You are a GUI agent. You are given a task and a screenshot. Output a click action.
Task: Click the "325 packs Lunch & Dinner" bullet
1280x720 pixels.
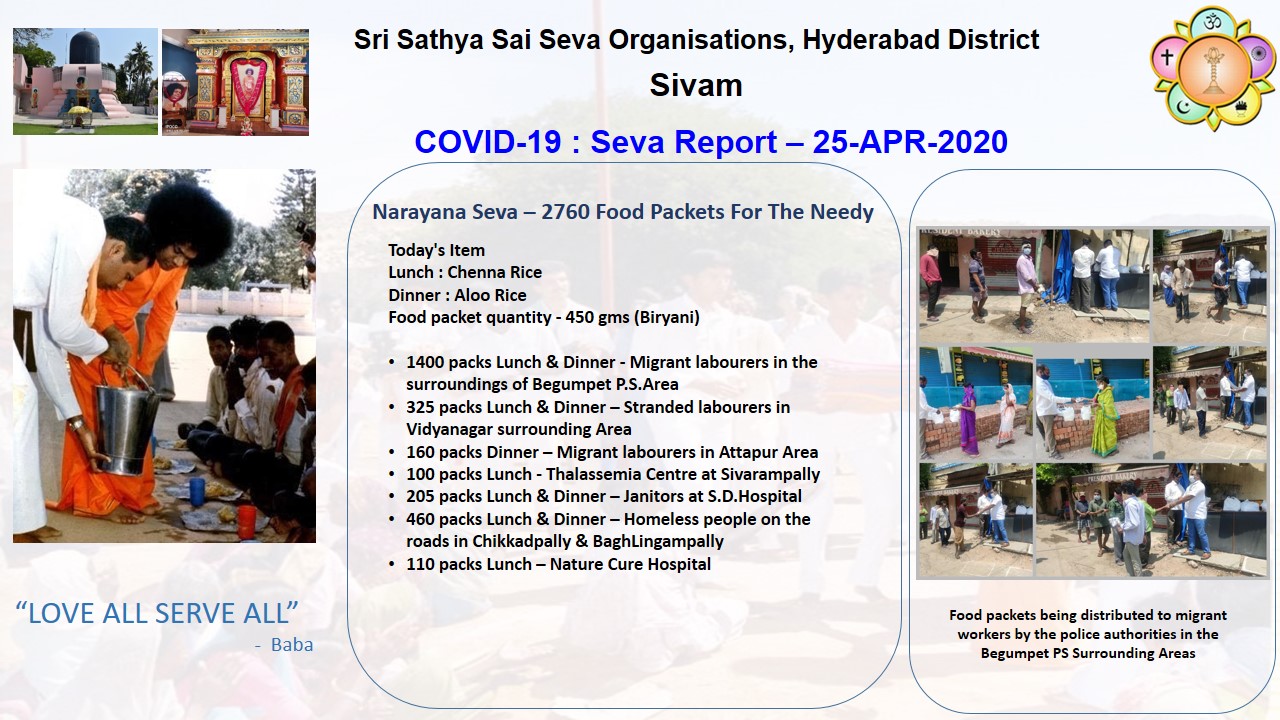590,418
